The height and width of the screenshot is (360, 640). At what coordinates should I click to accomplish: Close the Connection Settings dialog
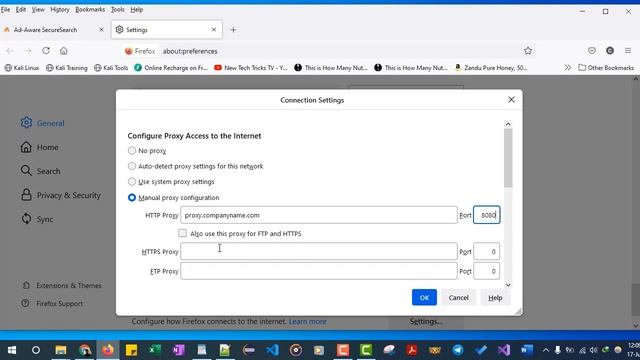pos(511,100)
